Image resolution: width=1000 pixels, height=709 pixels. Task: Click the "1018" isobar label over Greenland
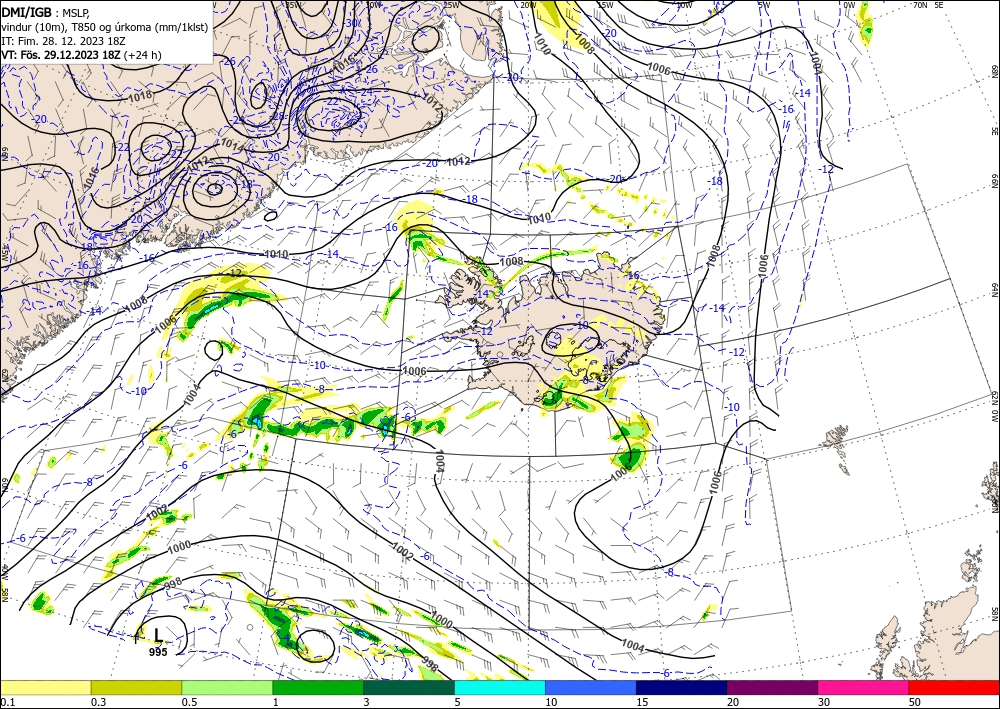click(x=140, y=96)
